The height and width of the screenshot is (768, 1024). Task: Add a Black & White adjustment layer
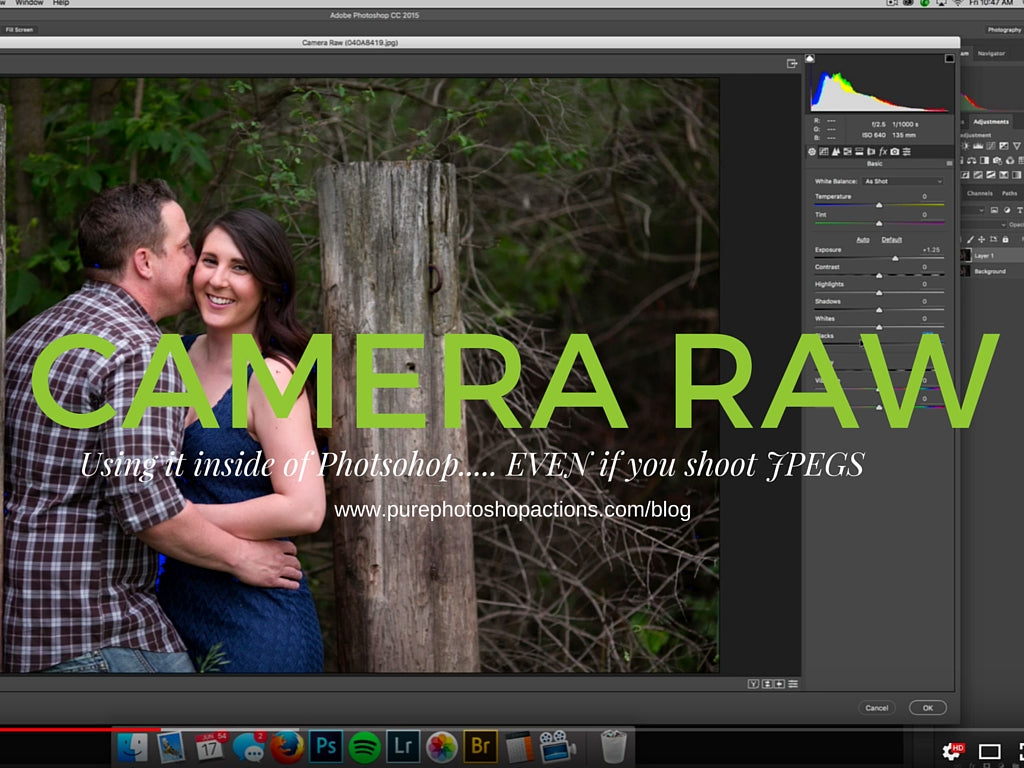click(x=984, y=161)
